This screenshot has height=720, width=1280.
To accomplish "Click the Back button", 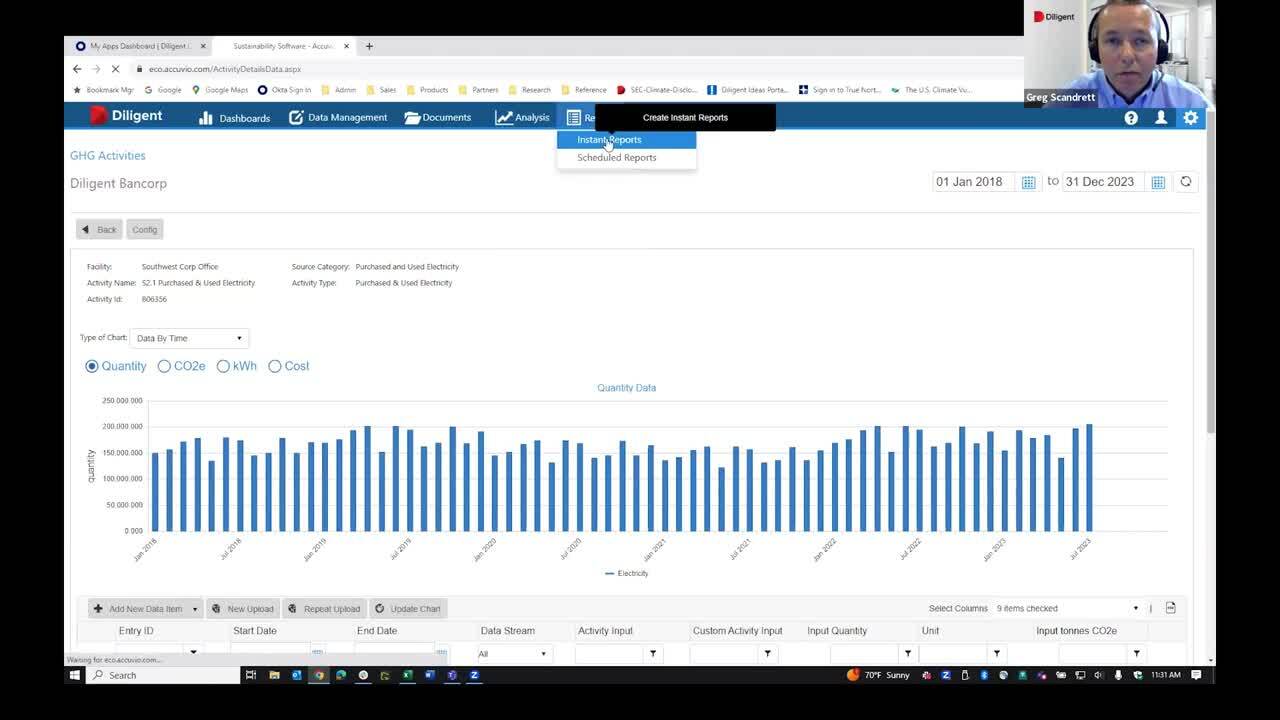I will 99,229.
